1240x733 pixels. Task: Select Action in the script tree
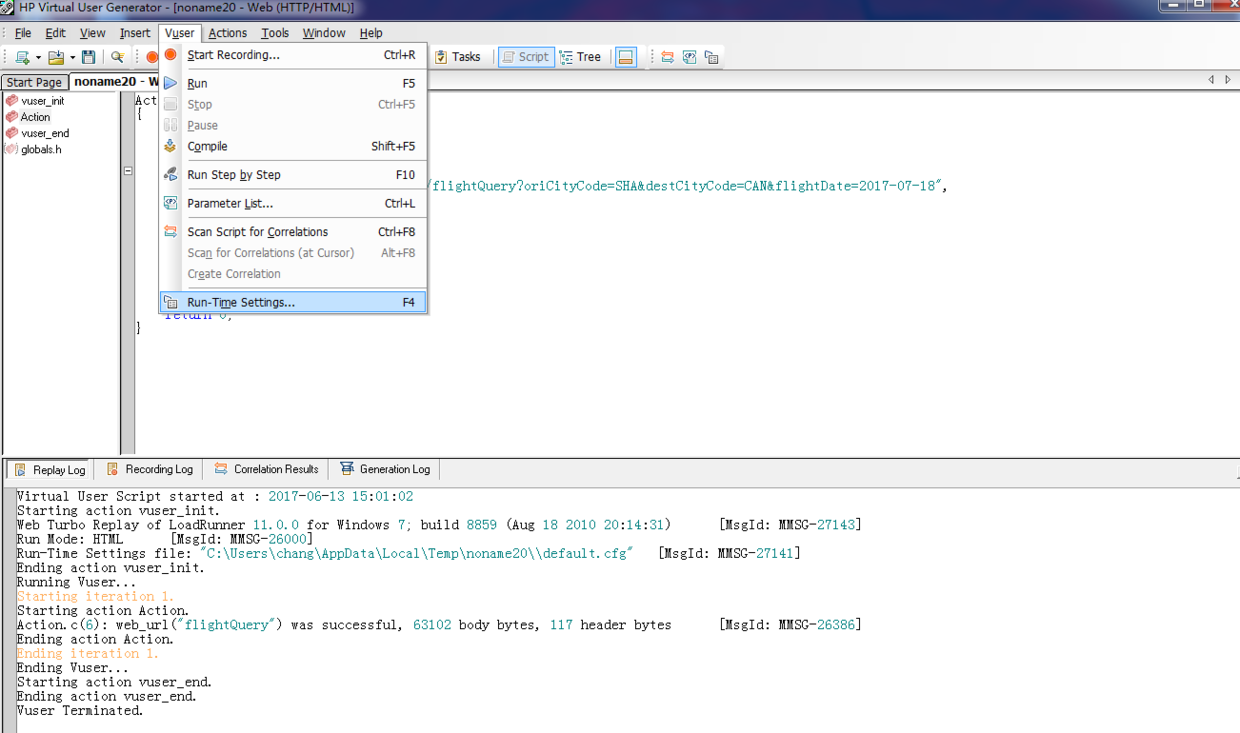[x=36, y=117]
